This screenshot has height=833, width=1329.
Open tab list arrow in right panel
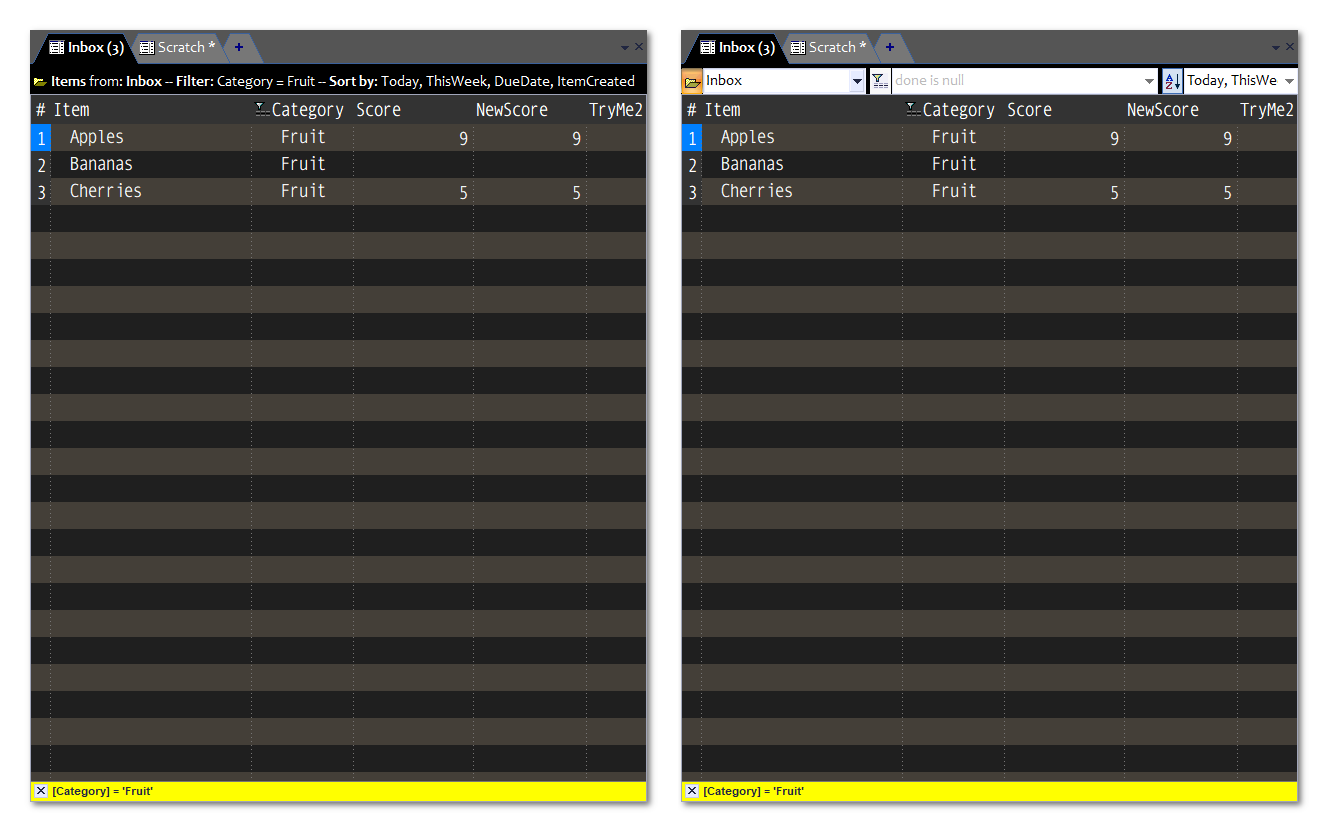point(1276,47)
